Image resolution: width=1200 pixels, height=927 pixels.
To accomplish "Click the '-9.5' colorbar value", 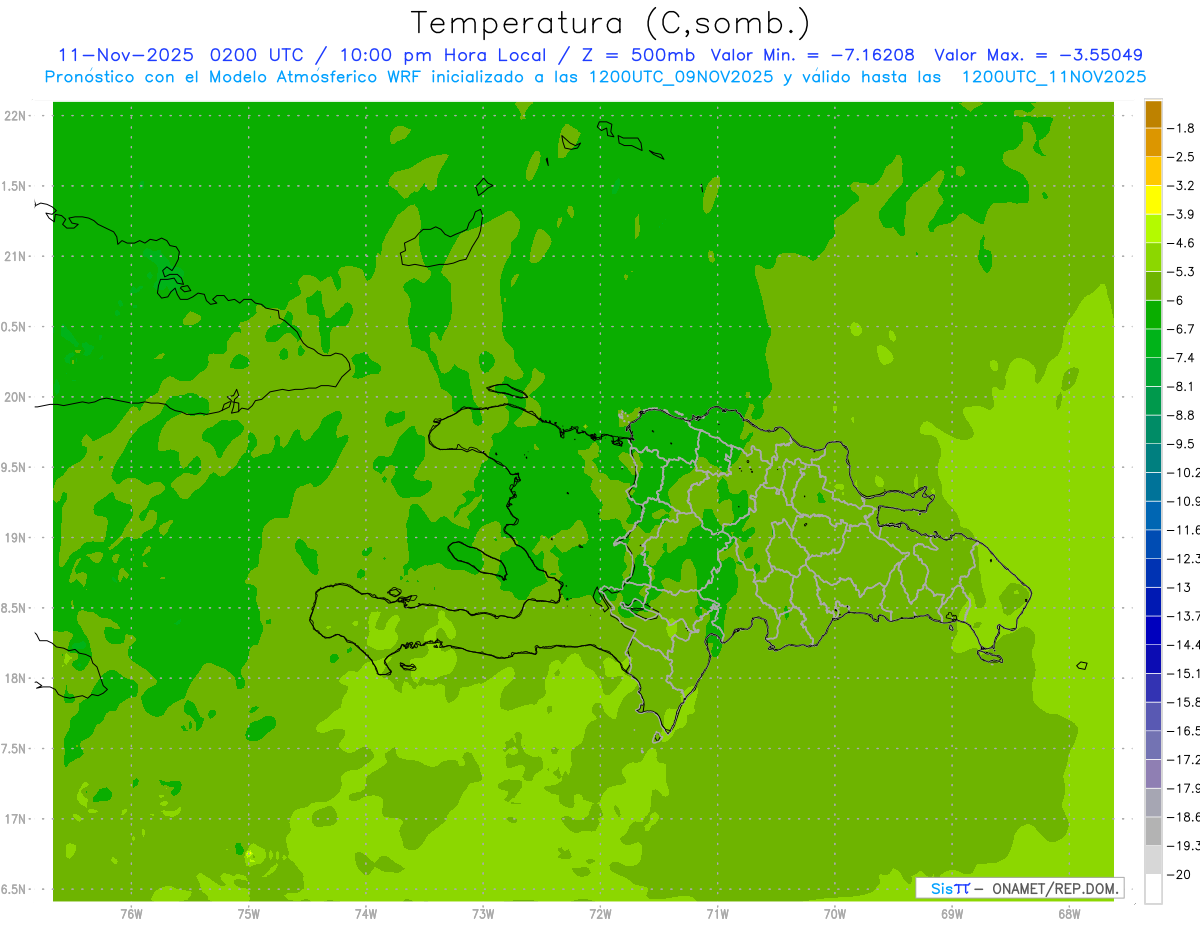I will point(1182,444).
